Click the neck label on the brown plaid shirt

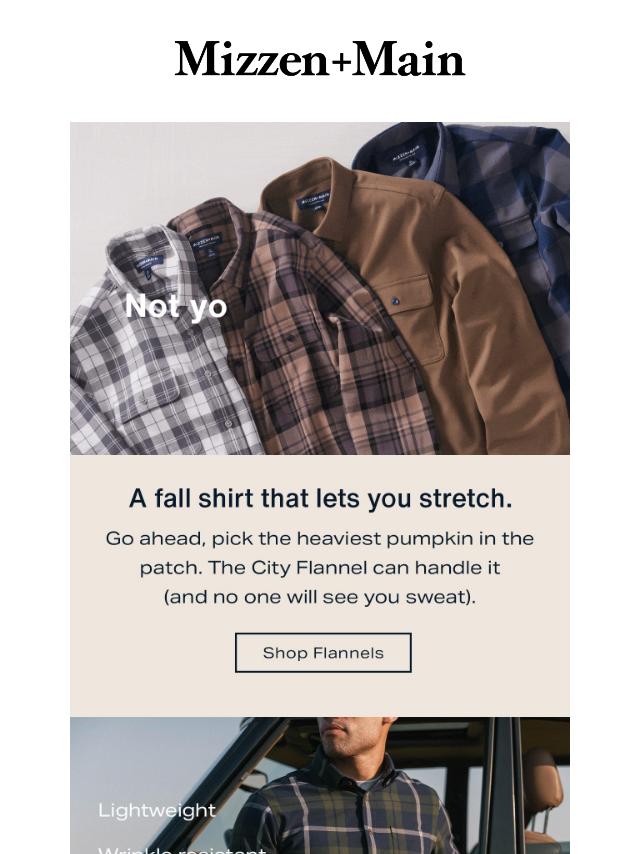pyautogui.click(x=205, y=243)
